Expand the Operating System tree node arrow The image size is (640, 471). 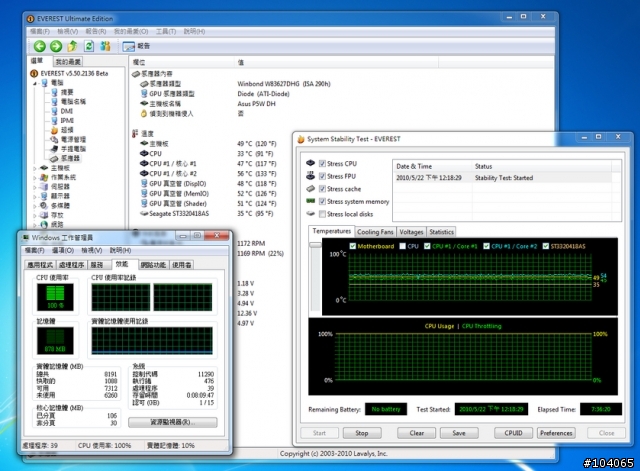click(35, 177)
